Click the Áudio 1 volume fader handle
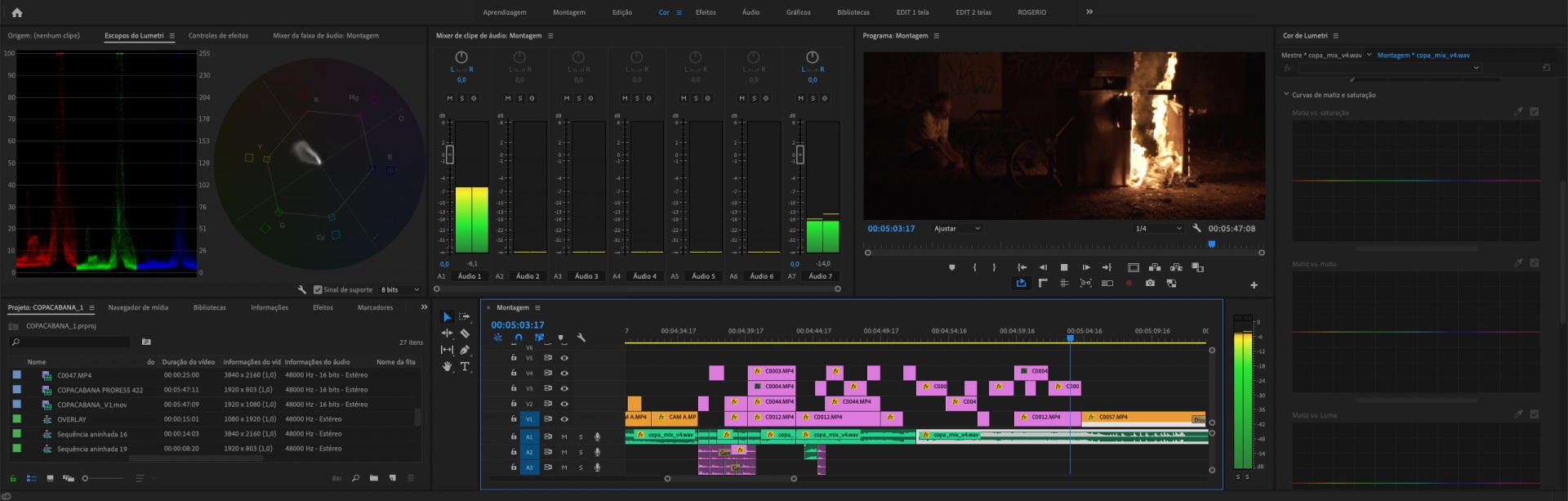Image resolution: width=1568 pixels, height=501 pixels. 449,154
